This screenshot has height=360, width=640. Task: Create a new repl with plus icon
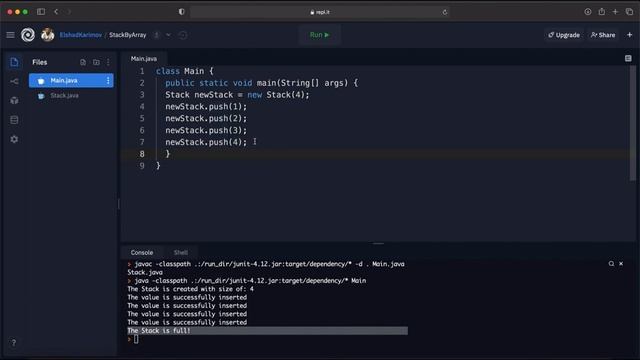pyautogui.click(x=629, y=35)
